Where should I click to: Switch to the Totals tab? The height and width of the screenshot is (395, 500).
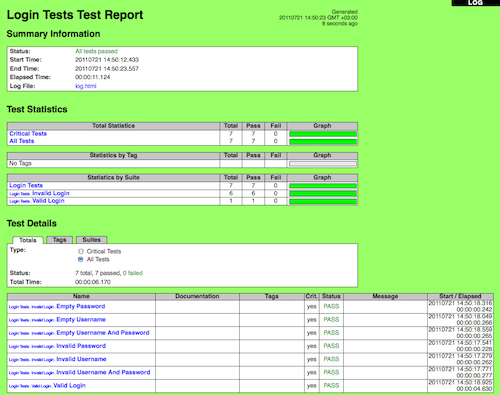click(x=28, y=240)
